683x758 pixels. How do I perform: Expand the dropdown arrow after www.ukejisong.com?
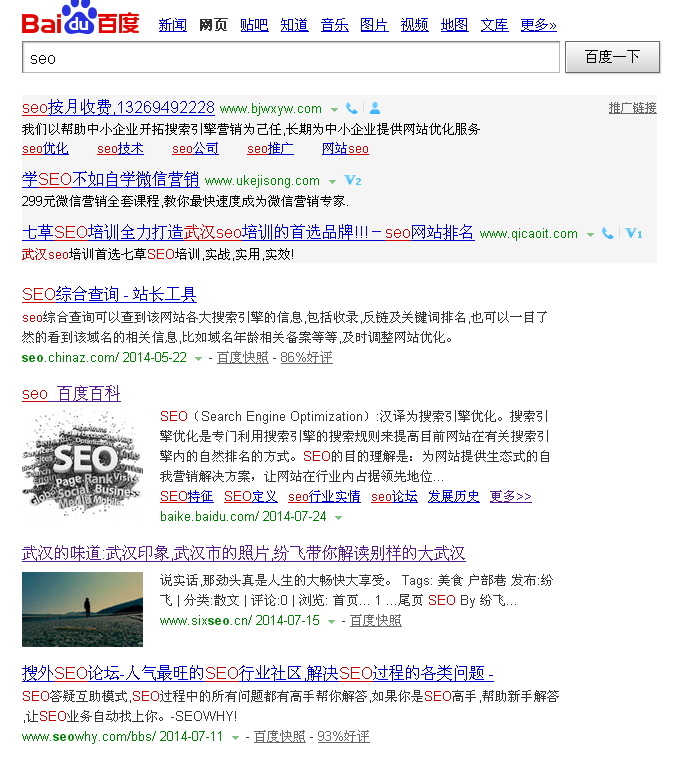331,182
